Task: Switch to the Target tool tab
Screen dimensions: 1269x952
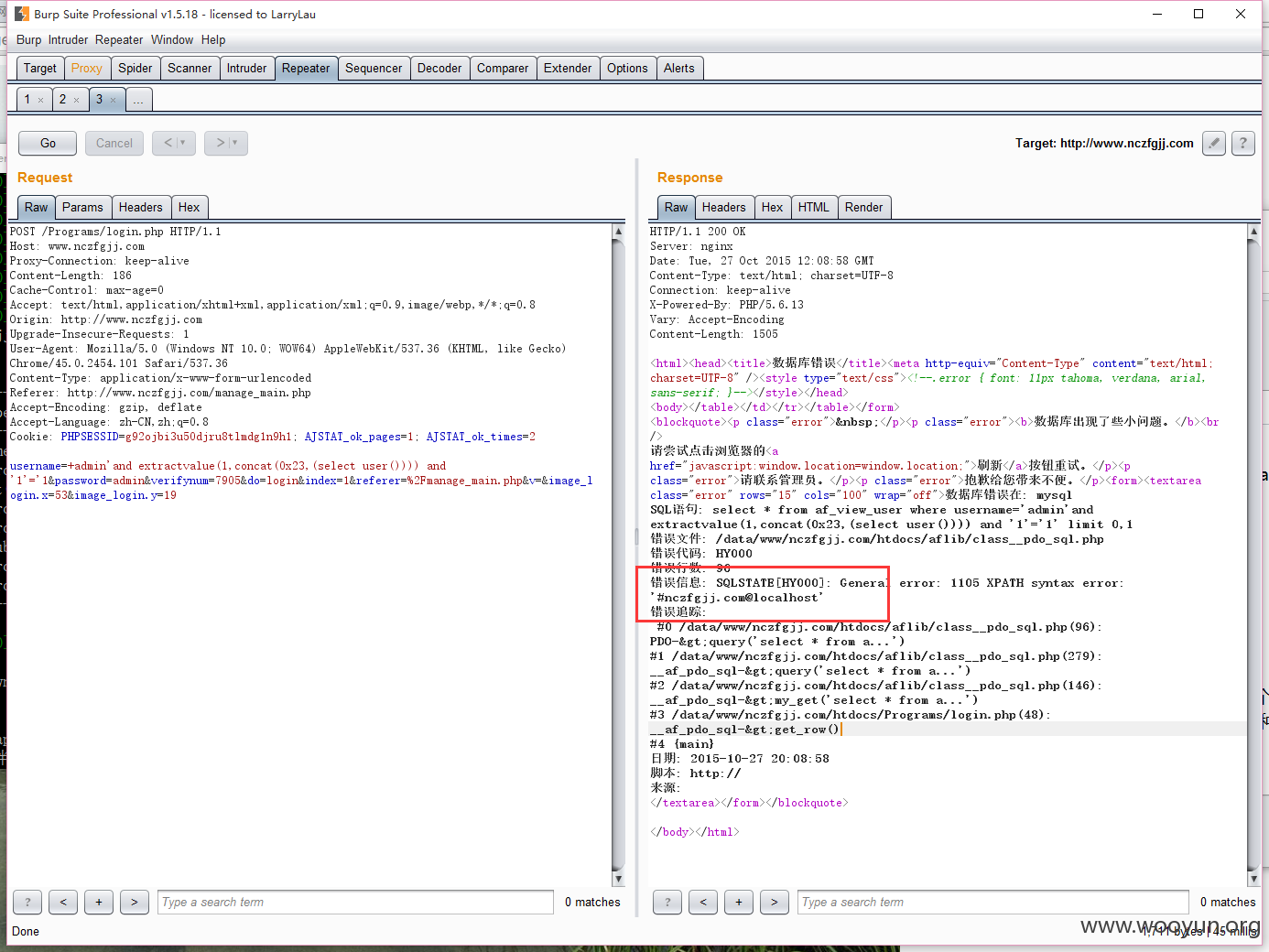Action: click(40, 68)
